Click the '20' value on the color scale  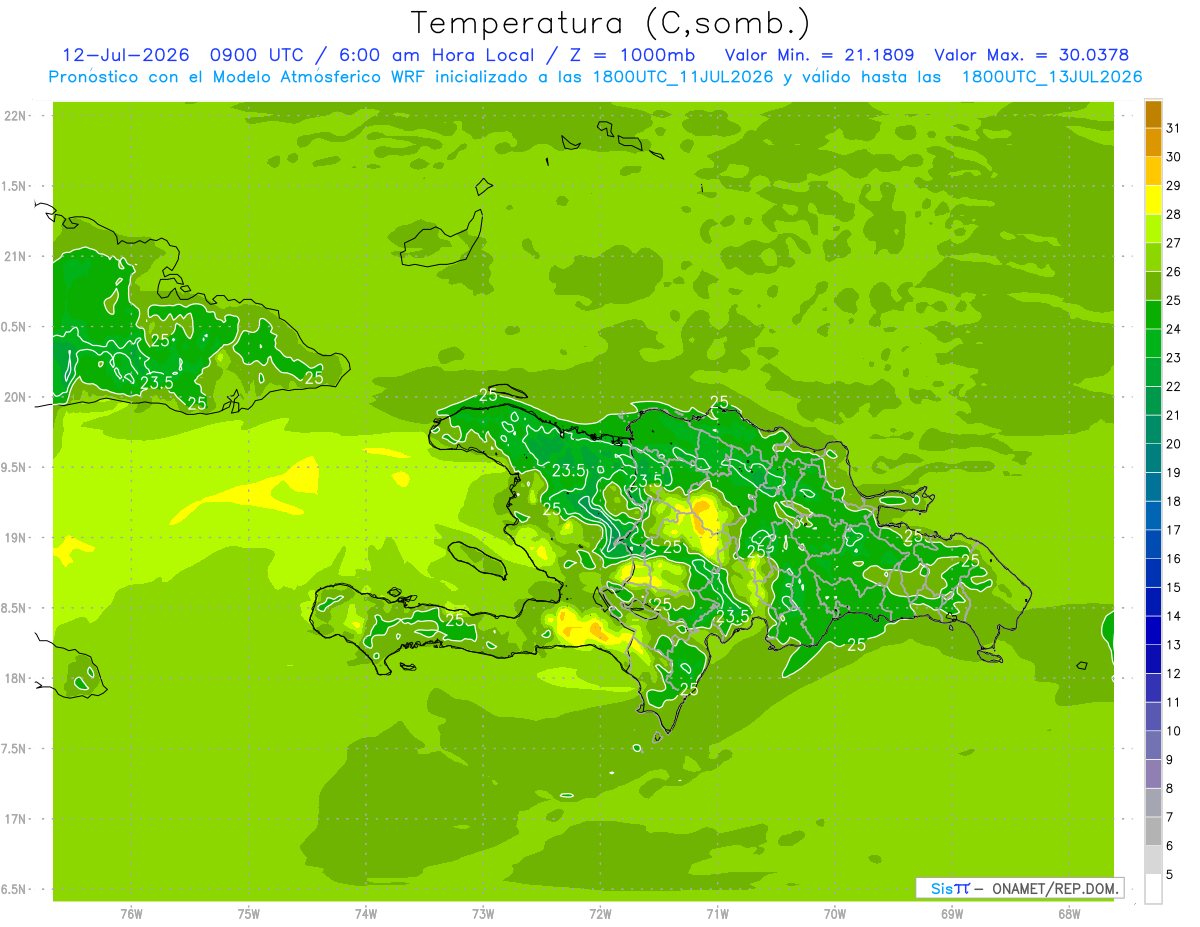pyautogui.click(x=1174, y=443)
